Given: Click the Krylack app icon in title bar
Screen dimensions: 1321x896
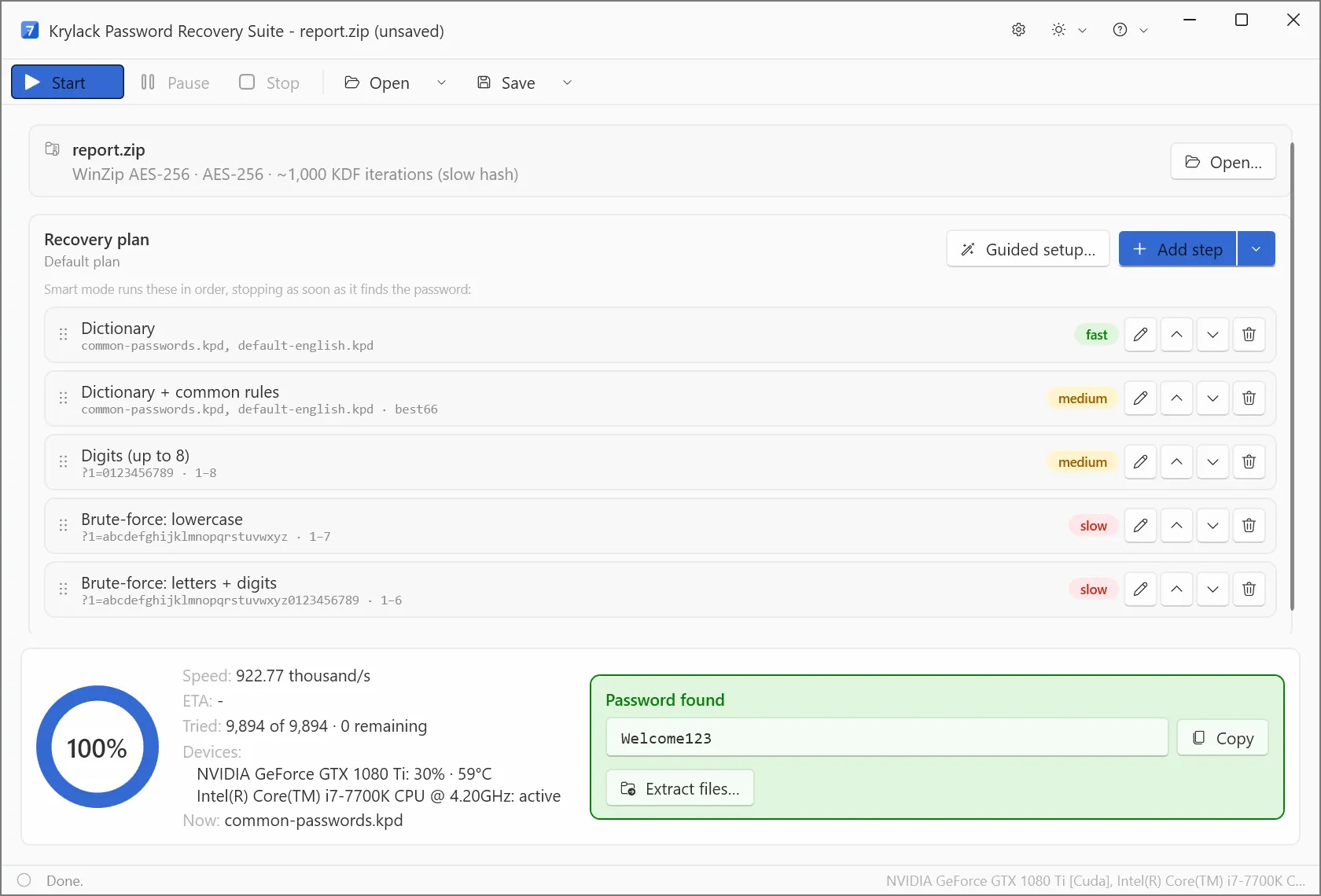Looking at the screenshot, I should [x=30, y=30].
